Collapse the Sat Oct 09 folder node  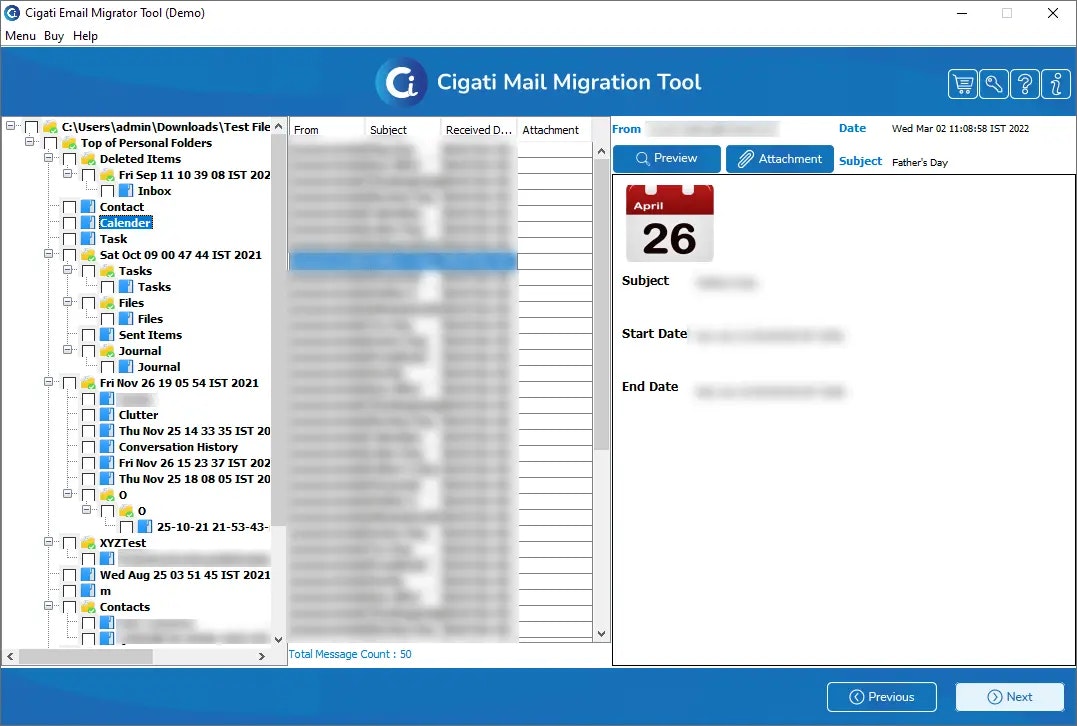tap(49, 253)
